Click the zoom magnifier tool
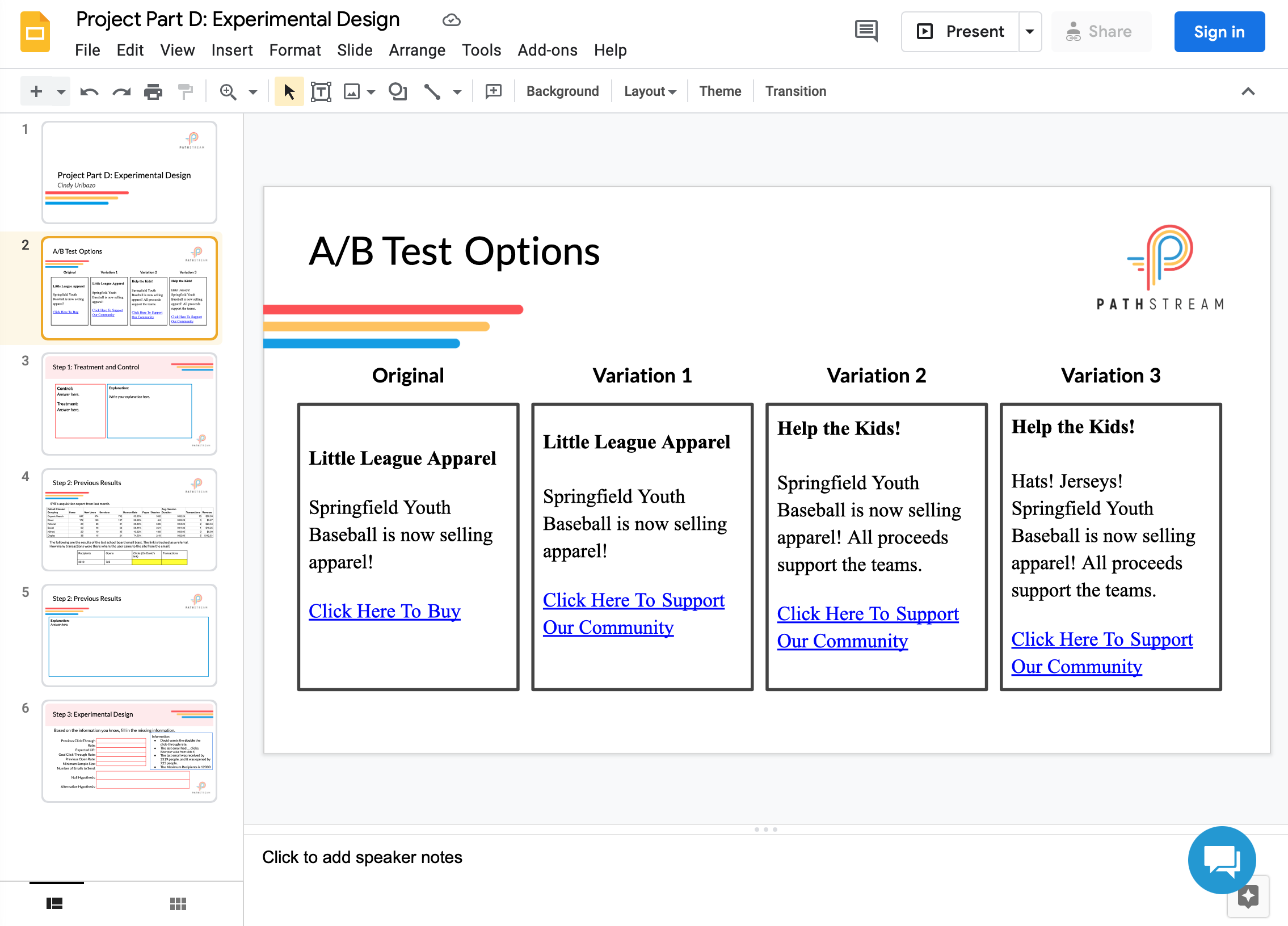Image resolution: width=1288 pixels, height=926 pixels. pos(228,91)
